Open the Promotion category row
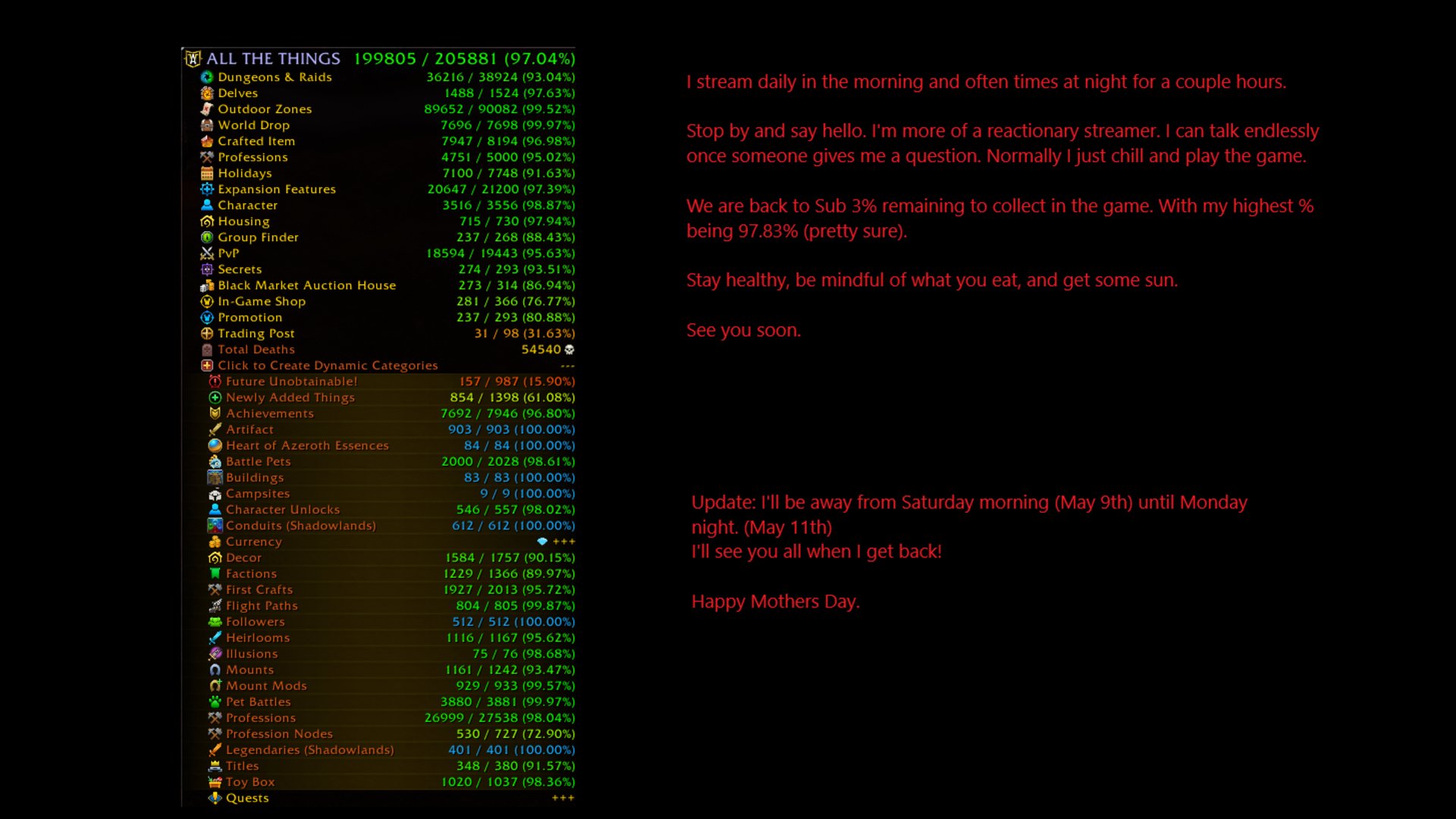 coord(387,317)
